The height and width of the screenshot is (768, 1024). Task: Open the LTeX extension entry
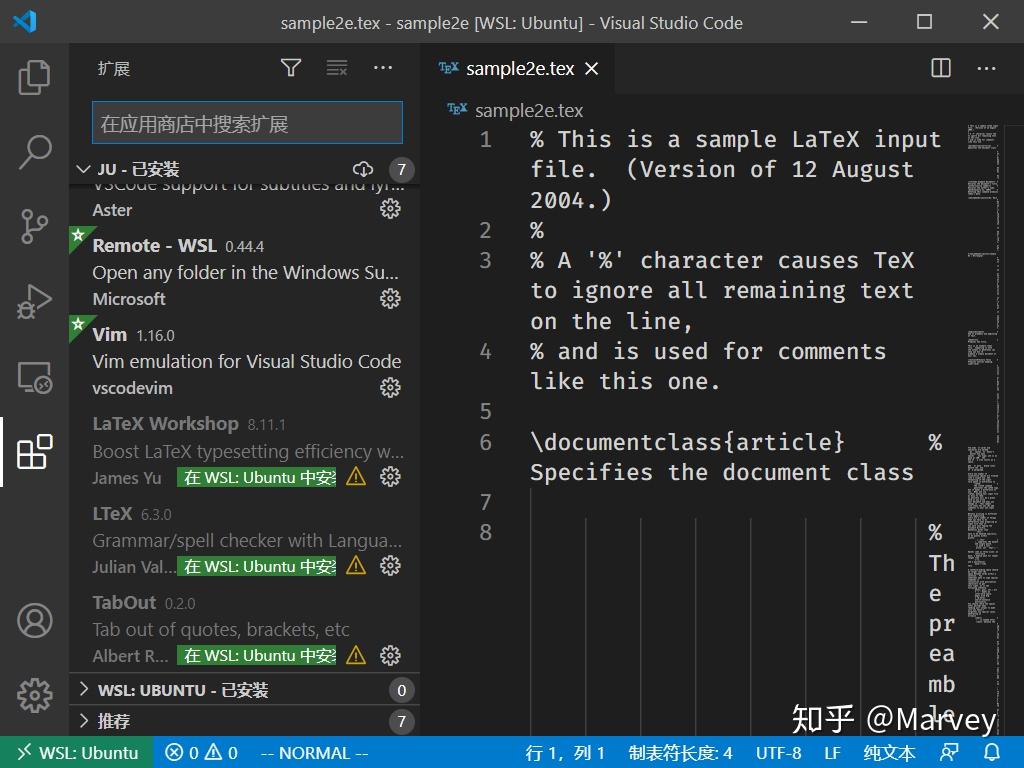point(245,539)
